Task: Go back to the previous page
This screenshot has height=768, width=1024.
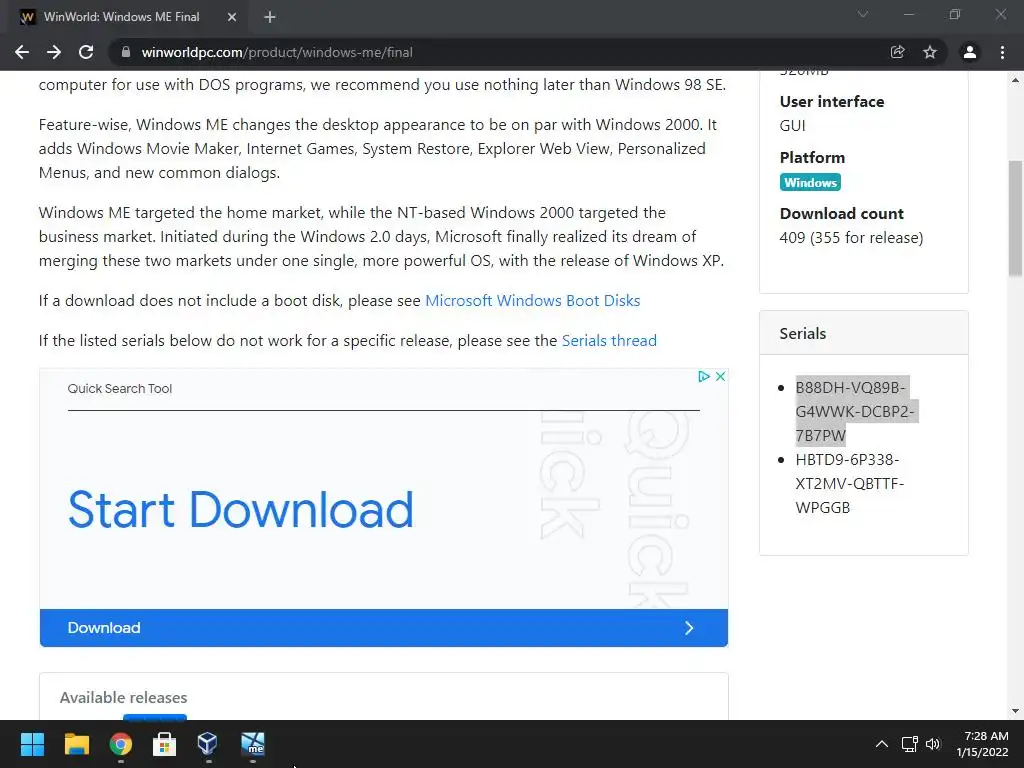Action: [22, 52]
